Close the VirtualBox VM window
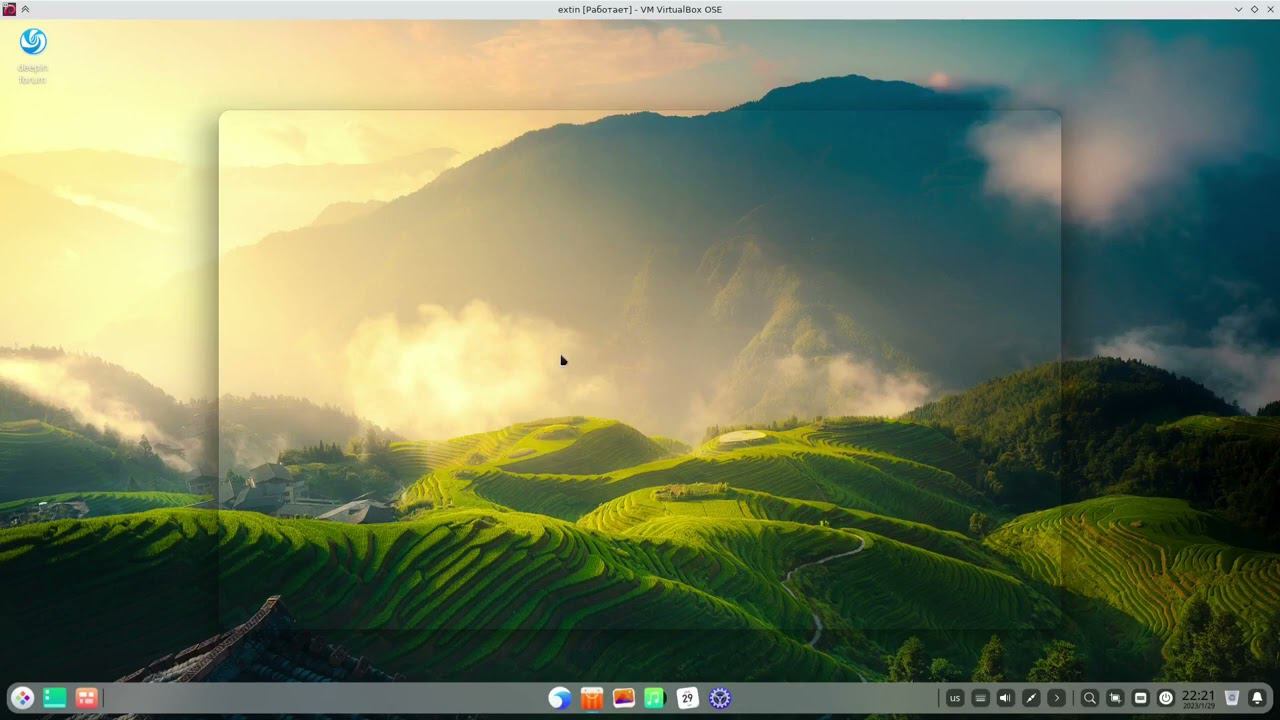 pos(1269,9)
